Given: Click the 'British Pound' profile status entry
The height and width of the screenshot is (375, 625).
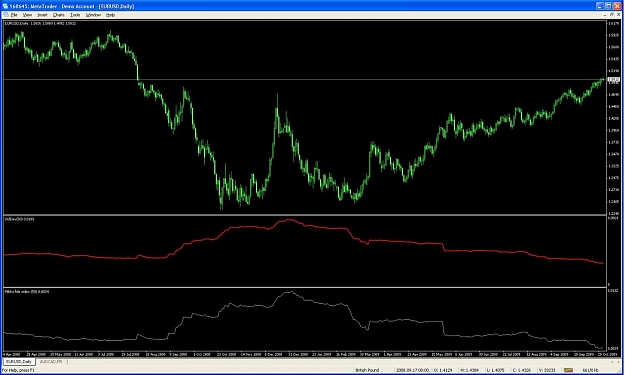Looking at the screenshot, I should click(x=368, y=370).
